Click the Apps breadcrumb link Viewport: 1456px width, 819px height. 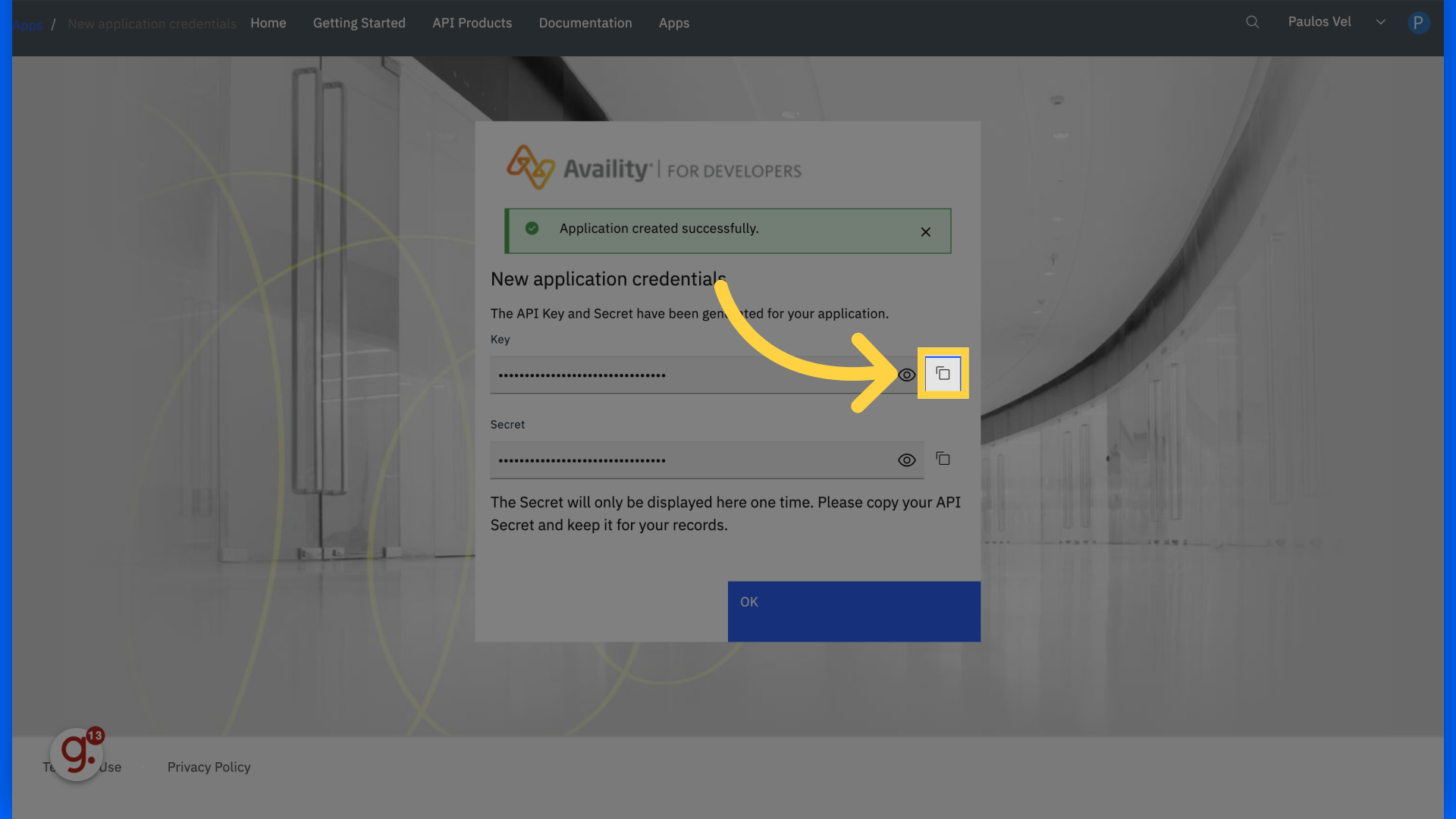[x=27, y=24]
